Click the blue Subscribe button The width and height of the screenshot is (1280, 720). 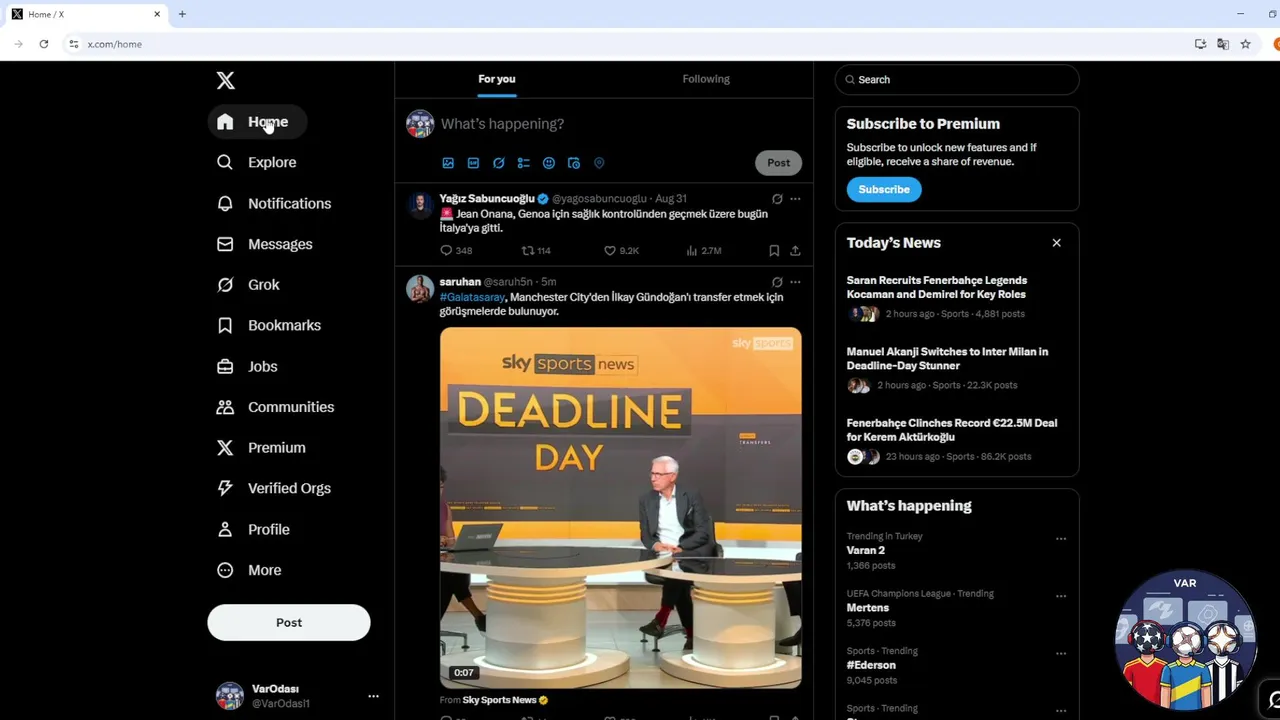coord(884,189)
